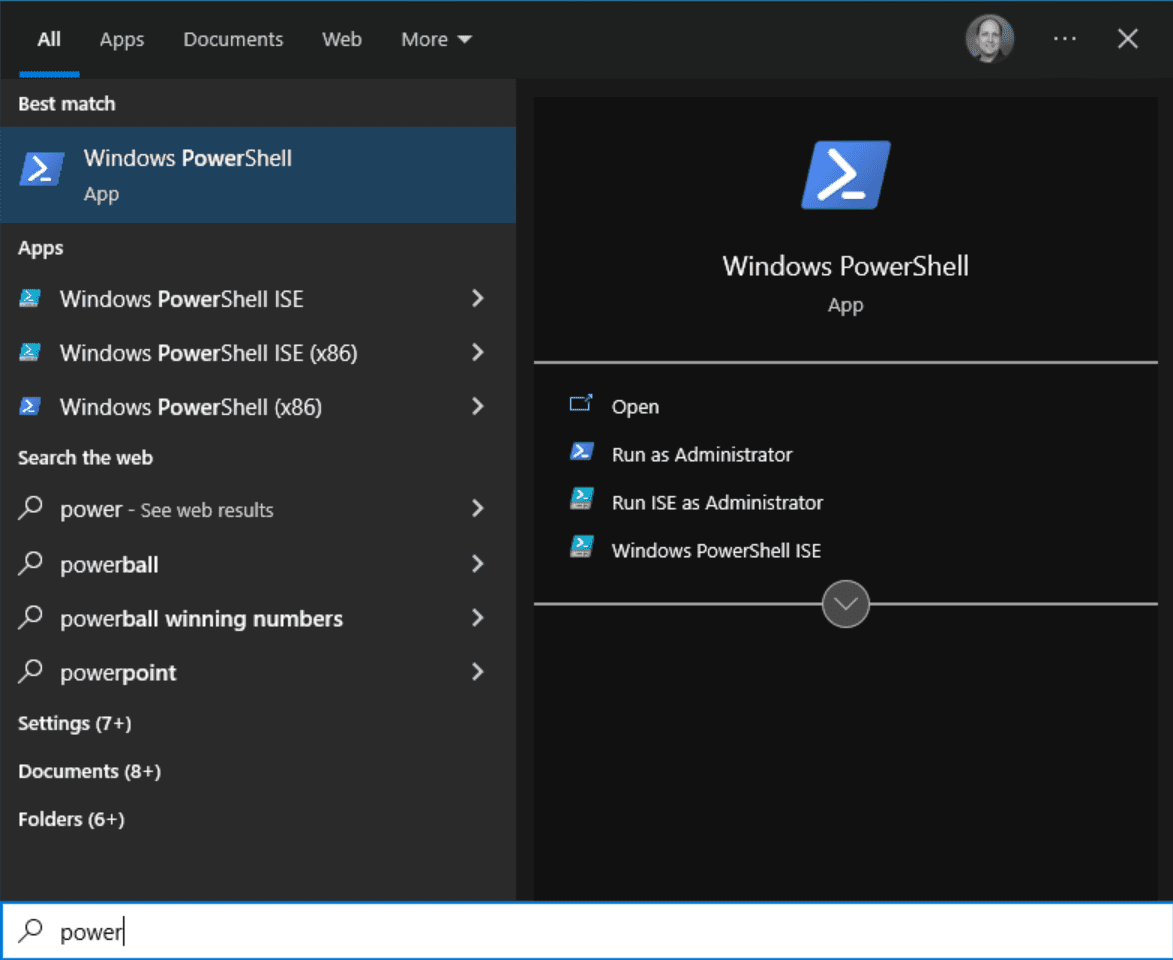Click the Windows PowerShell ISE icon in preview pane
This screenshot has height=960, width=1173.
(581, 548)
